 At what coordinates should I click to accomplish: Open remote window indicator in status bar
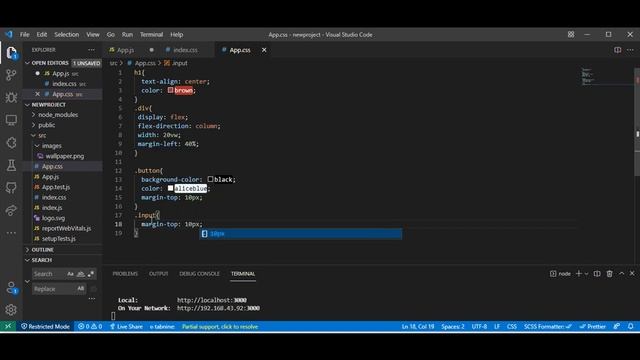pos(8,326)
